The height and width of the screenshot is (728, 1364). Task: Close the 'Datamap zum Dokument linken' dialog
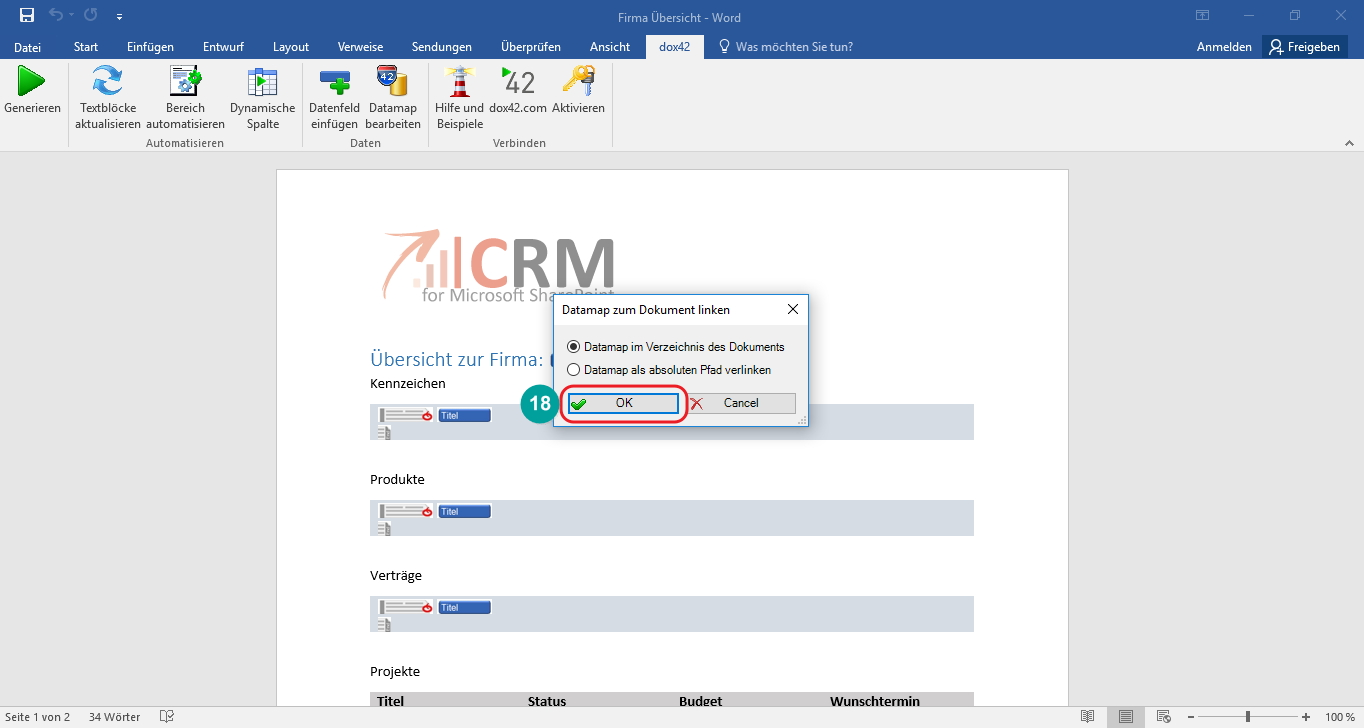click(793, 310)
